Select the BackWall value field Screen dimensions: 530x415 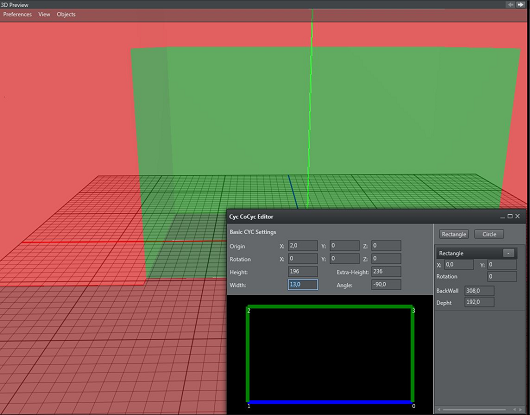point(480,291)
